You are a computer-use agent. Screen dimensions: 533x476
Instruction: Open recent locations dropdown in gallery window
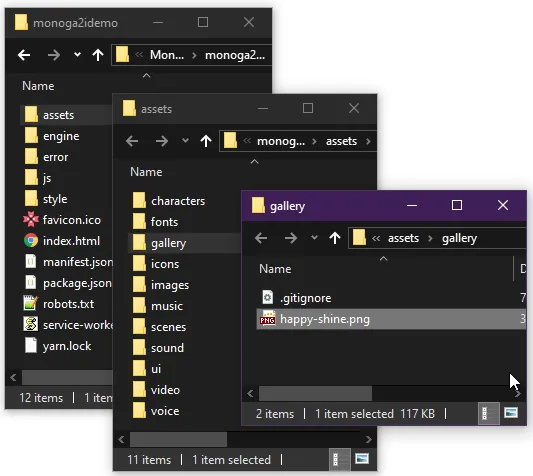tap(314, 237)
